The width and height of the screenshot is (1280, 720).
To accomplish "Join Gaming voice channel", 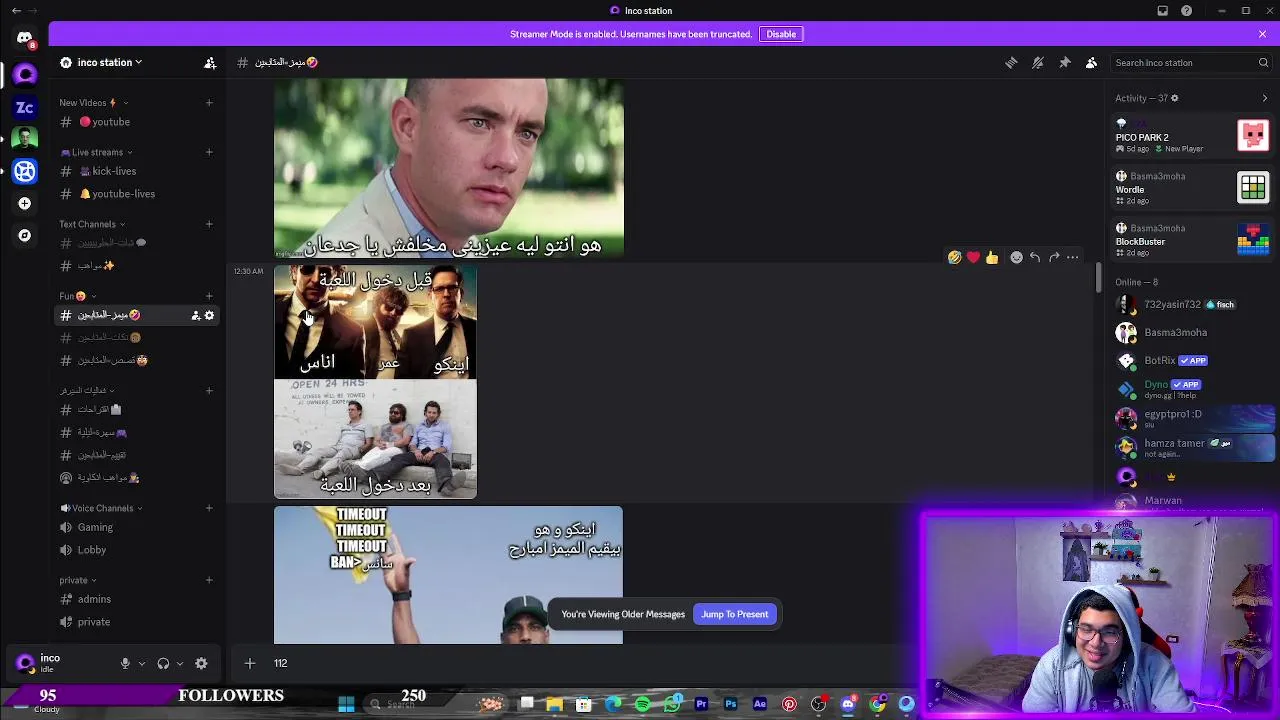I will coord(137,527).
